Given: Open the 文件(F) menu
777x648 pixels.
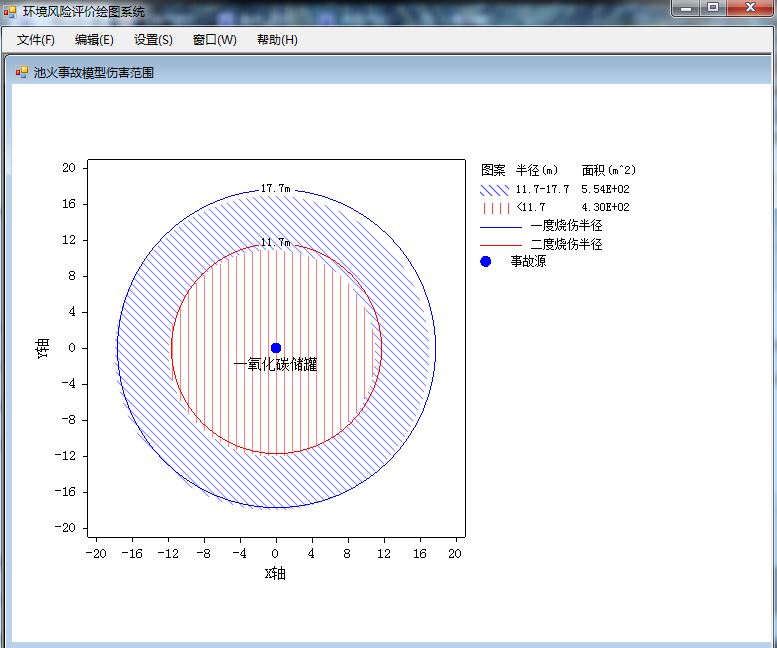Looking at the screenshot, I should pos(36,40).
